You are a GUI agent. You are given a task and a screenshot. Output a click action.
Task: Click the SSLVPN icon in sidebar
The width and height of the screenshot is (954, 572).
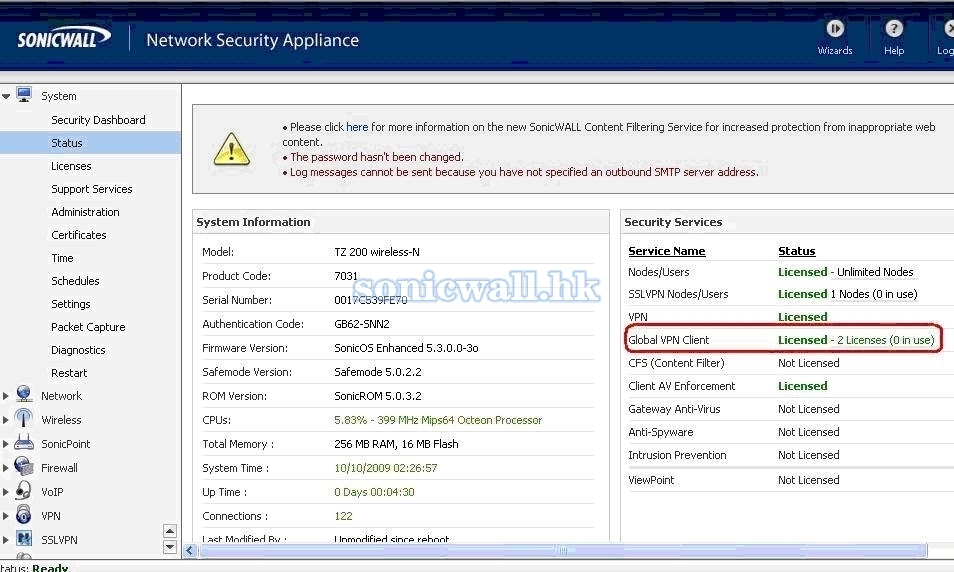coord(24,539)
